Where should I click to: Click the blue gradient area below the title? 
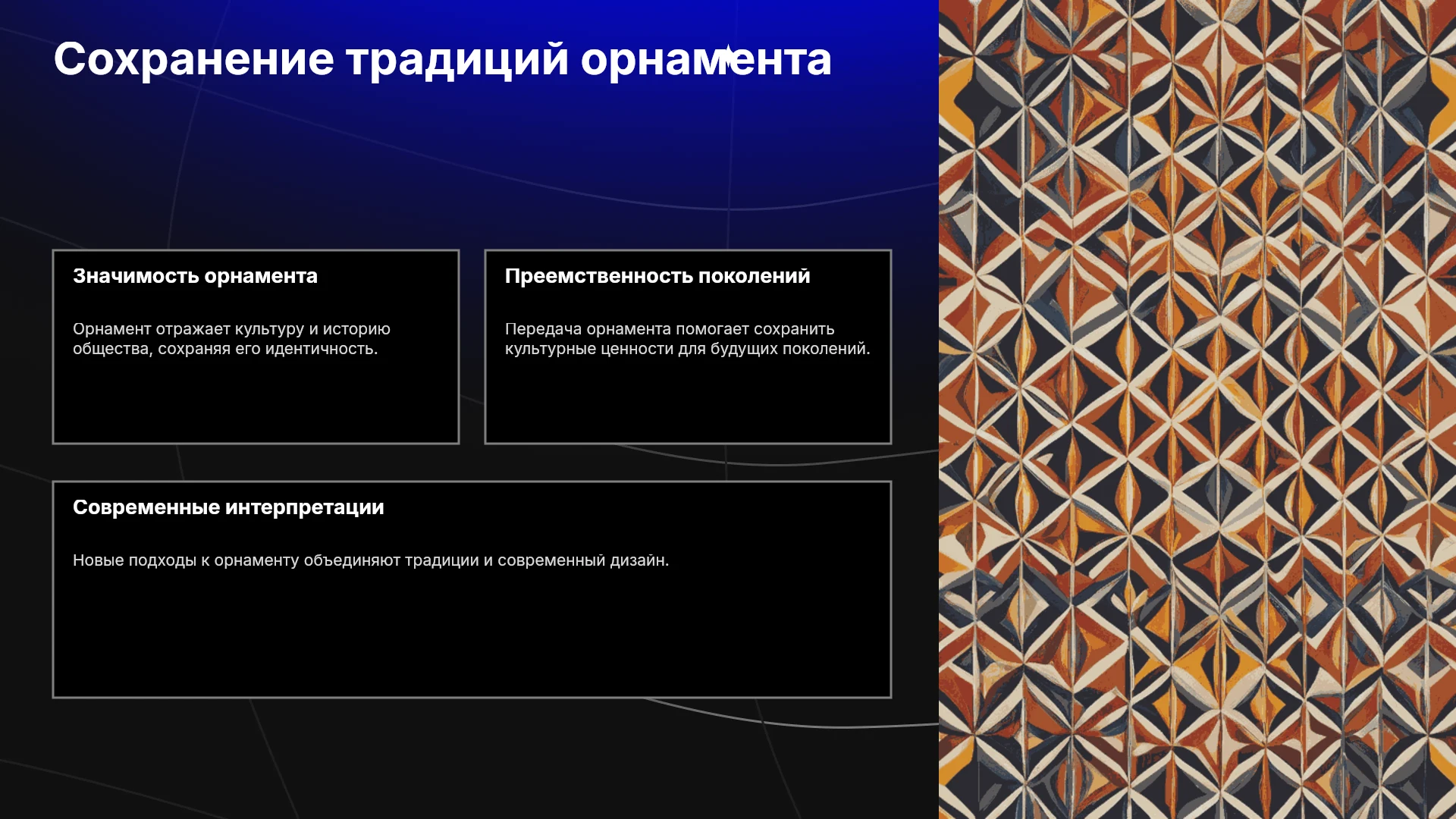pos(470,152)
